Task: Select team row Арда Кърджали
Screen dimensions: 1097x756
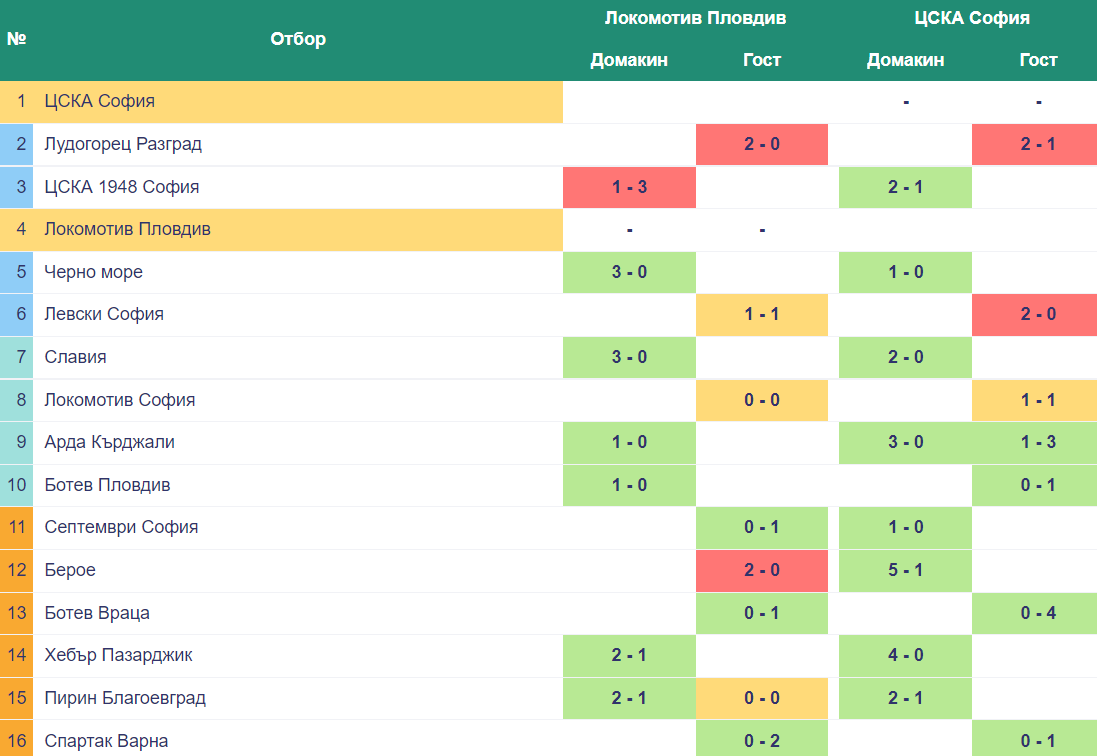Action: coord(548,443)
